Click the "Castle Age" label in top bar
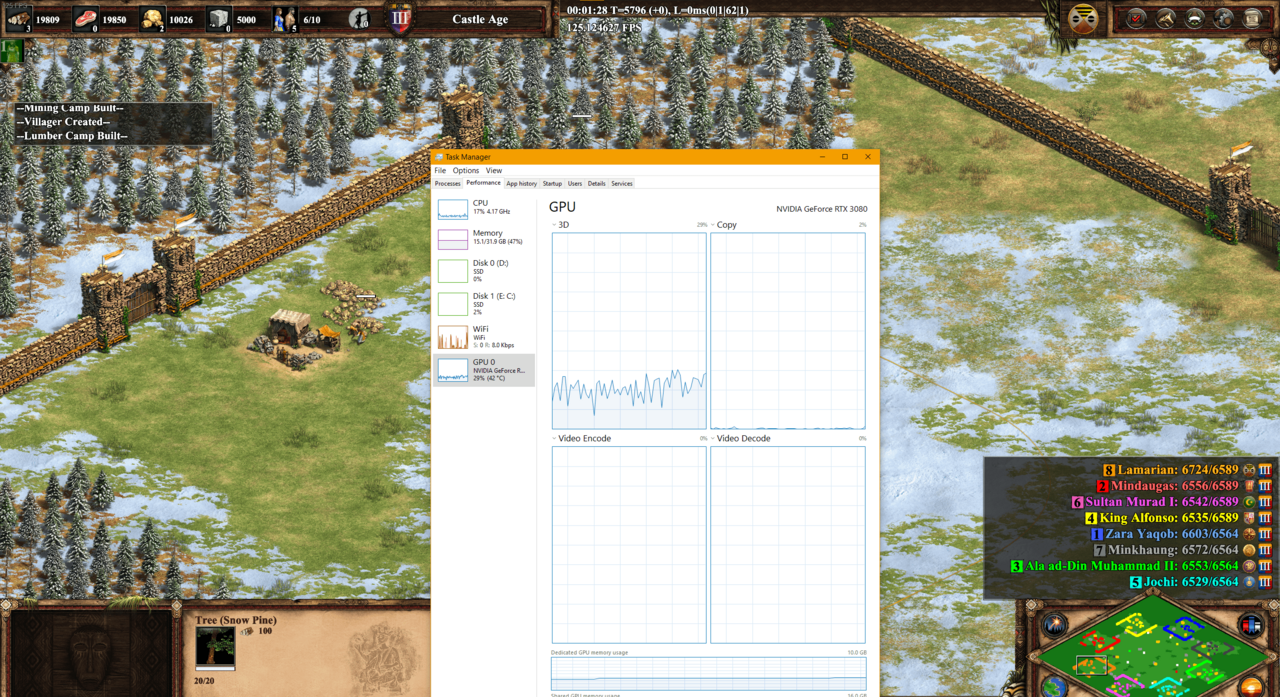This screenshot has width=1280, height=697. [480, 19]
